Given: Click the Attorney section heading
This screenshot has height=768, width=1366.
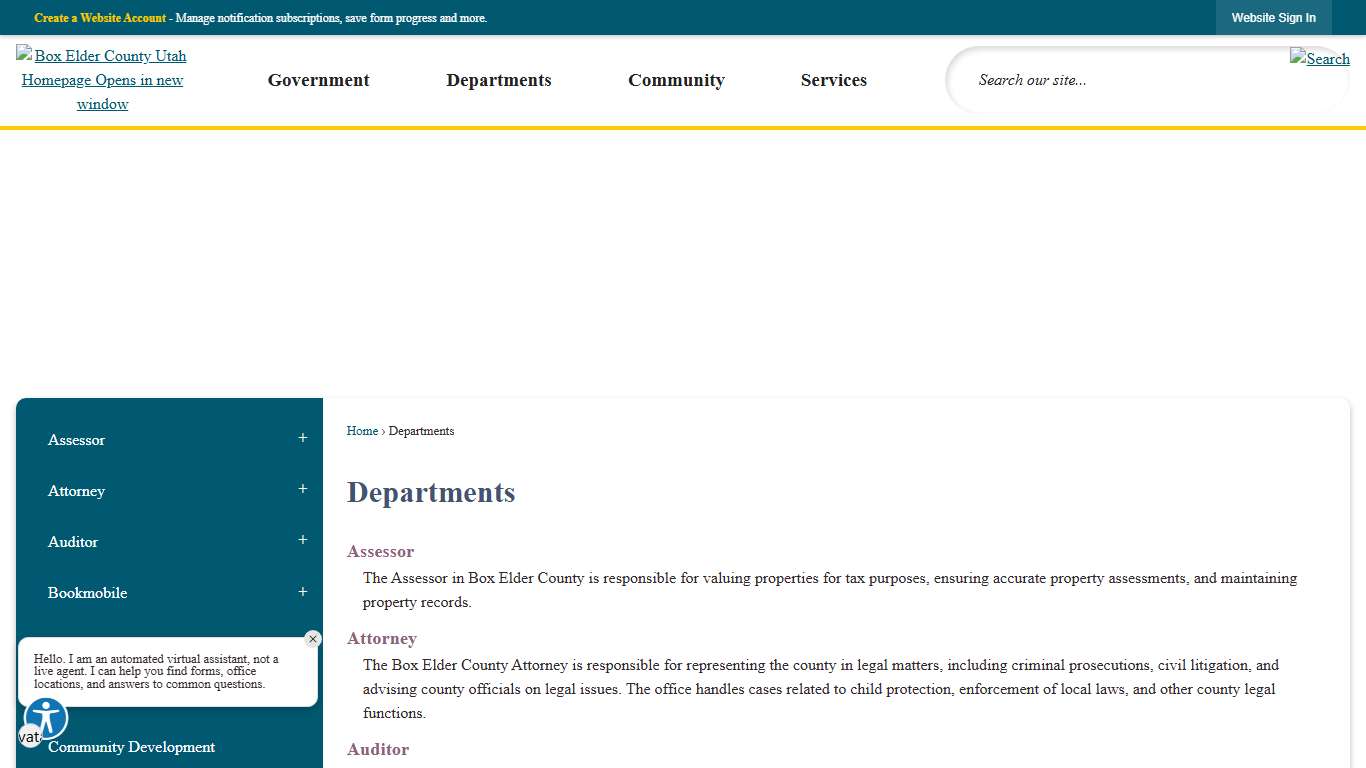Looking at the screenshot, I should [381, 638].
